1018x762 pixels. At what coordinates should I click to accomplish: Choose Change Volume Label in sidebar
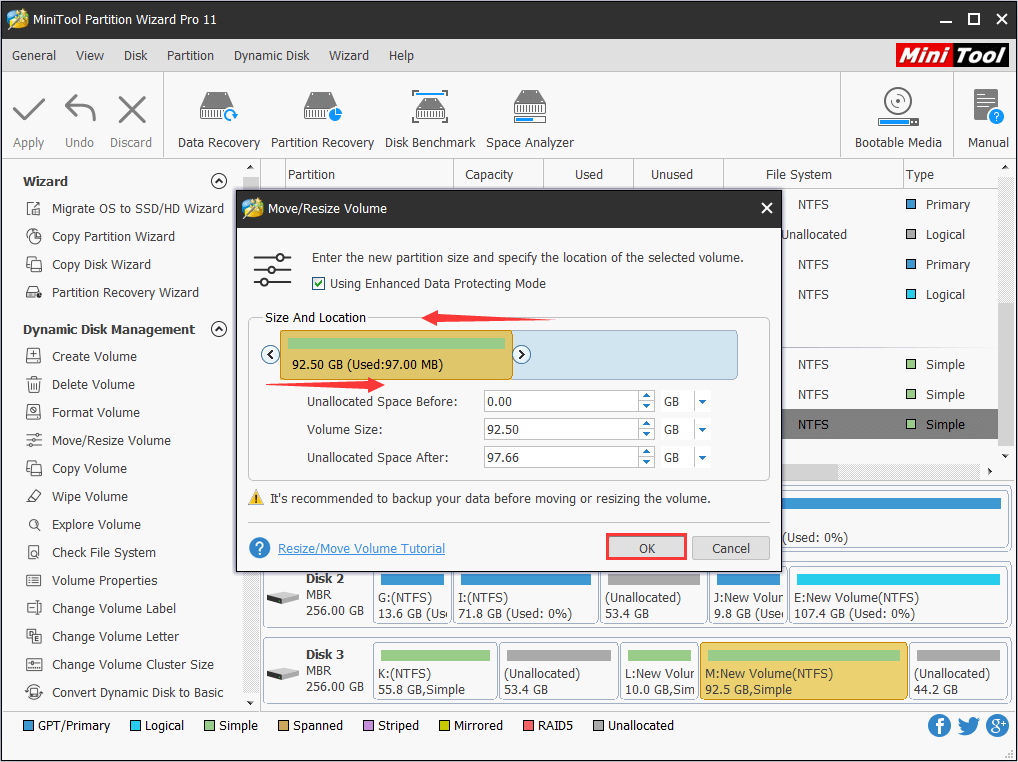[101, 608]
